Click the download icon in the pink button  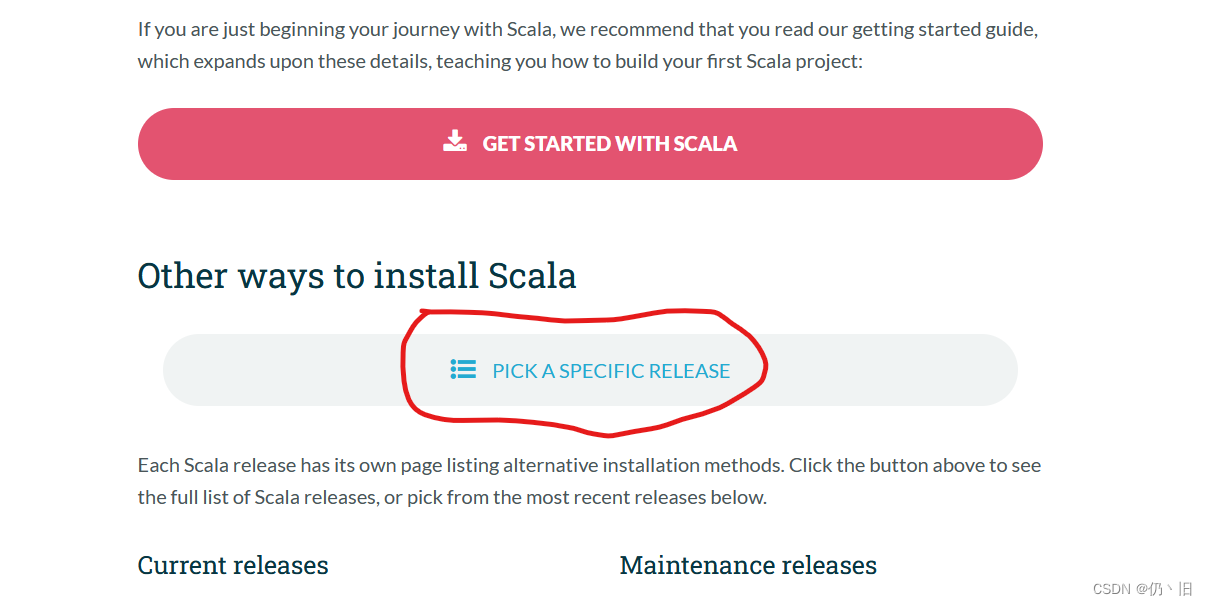(455, 141)
